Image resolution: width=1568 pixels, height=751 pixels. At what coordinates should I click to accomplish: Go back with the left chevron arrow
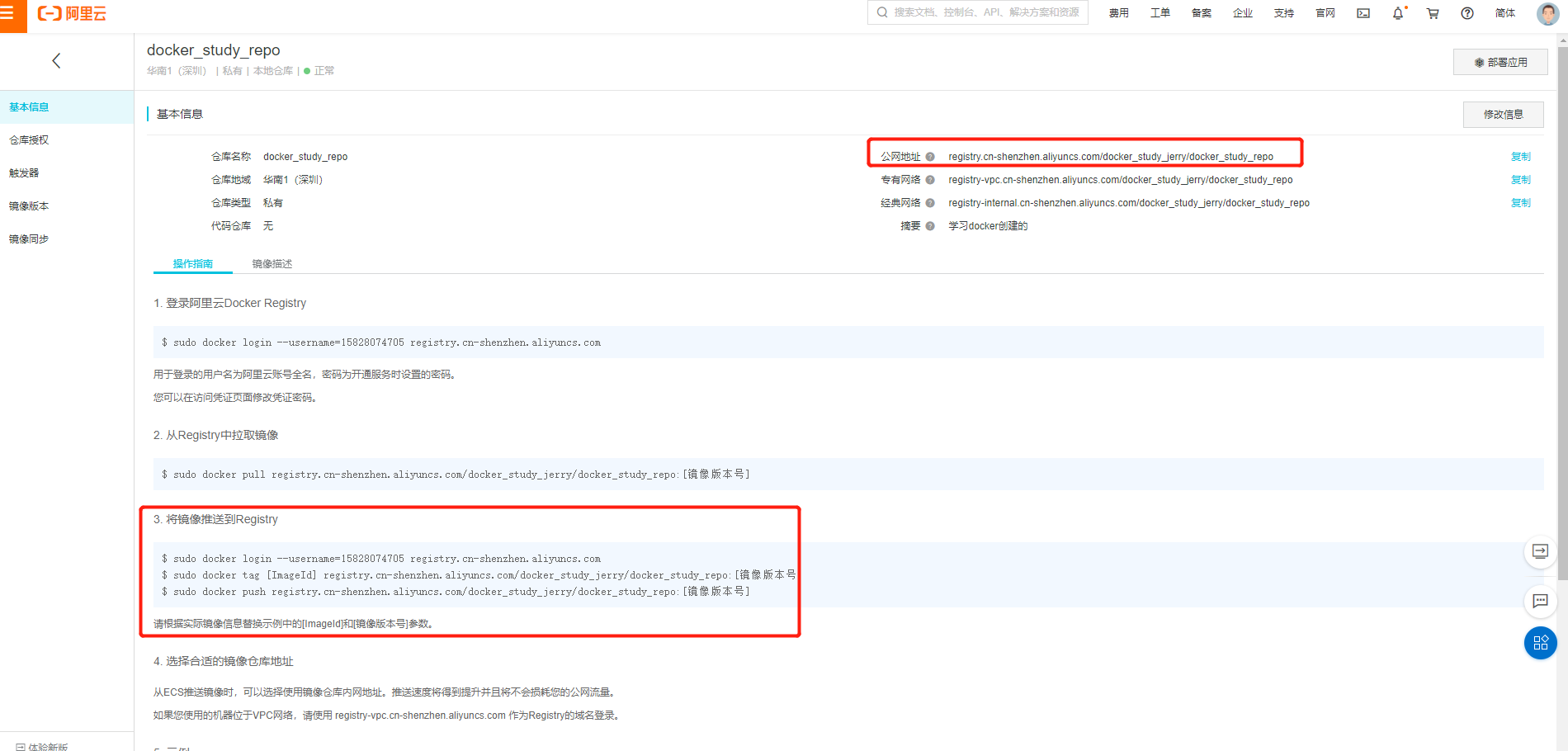point(56,60)
